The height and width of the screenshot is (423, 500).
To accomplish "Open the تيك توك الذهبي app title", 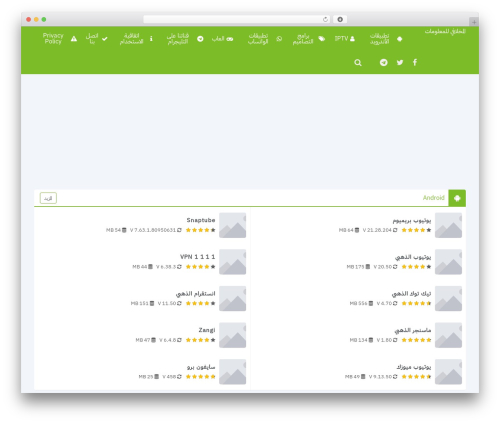I will coord(411,294).
